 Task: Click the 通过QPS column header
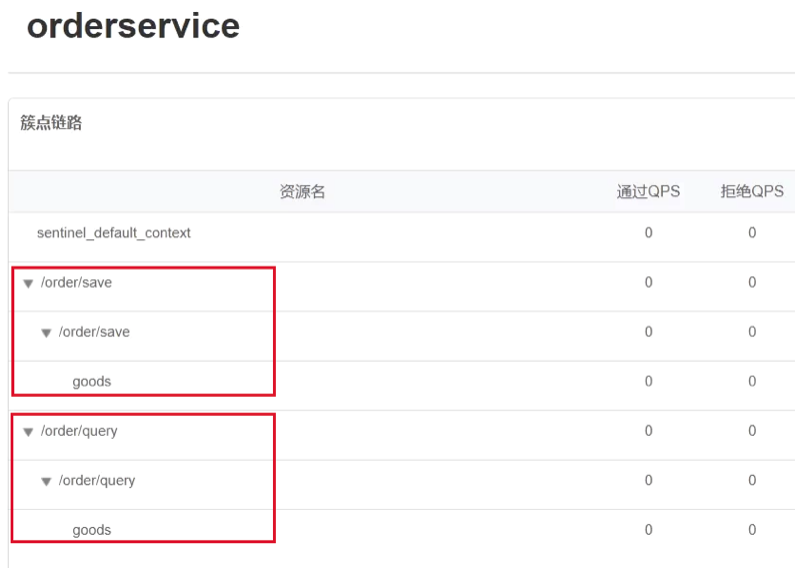pyautogui.click(x=648, y=192)
